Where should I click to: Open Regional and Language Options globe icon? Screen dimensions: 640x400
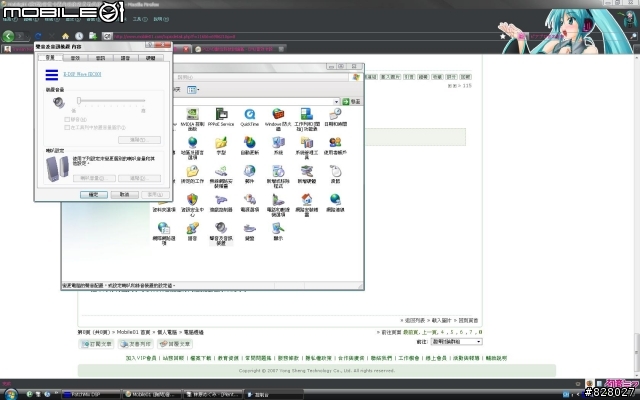pyautogui.click(x=192, y=147)
